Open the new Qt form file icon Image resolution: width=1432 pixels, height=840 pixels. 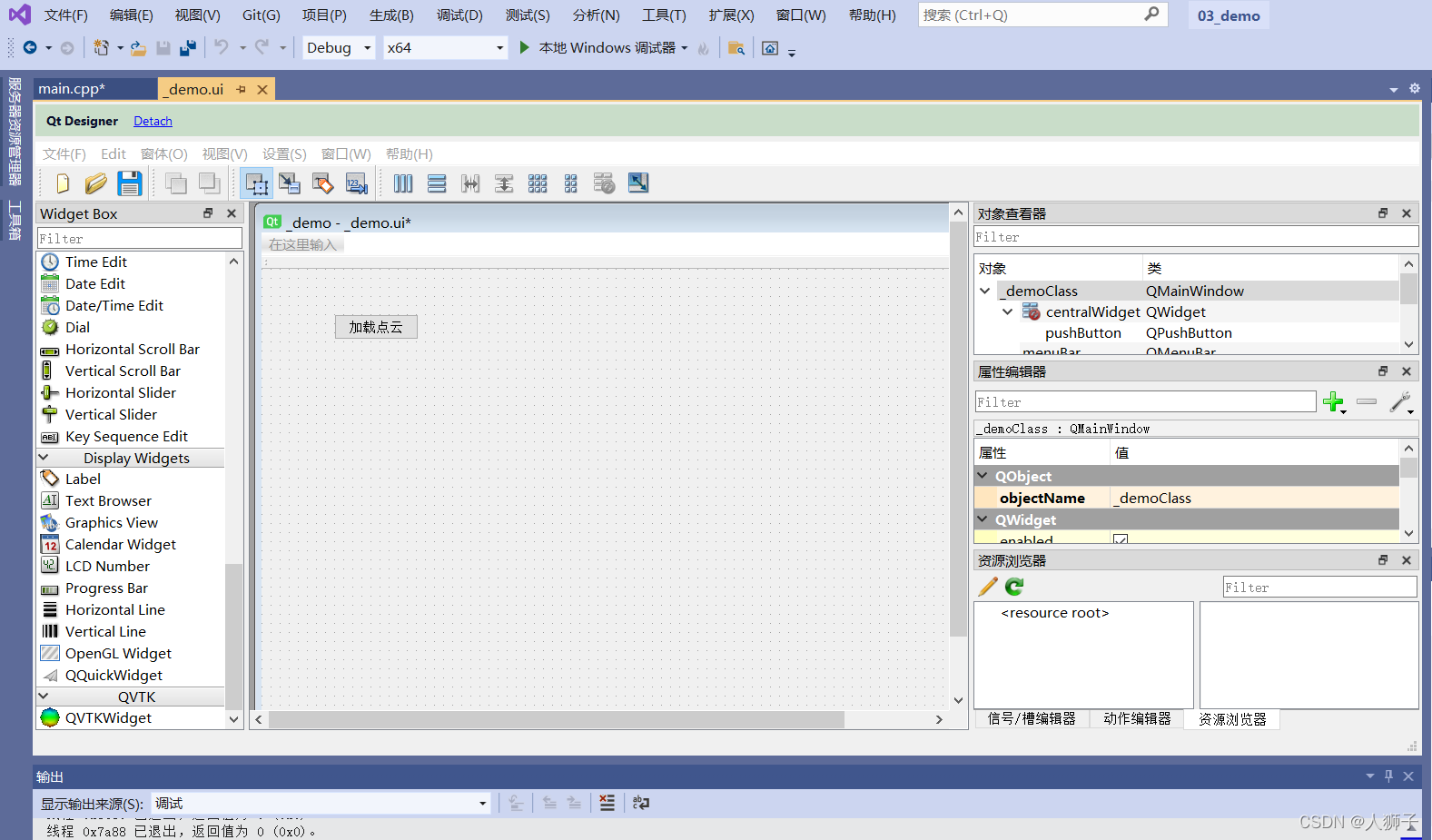pos(62,184)
